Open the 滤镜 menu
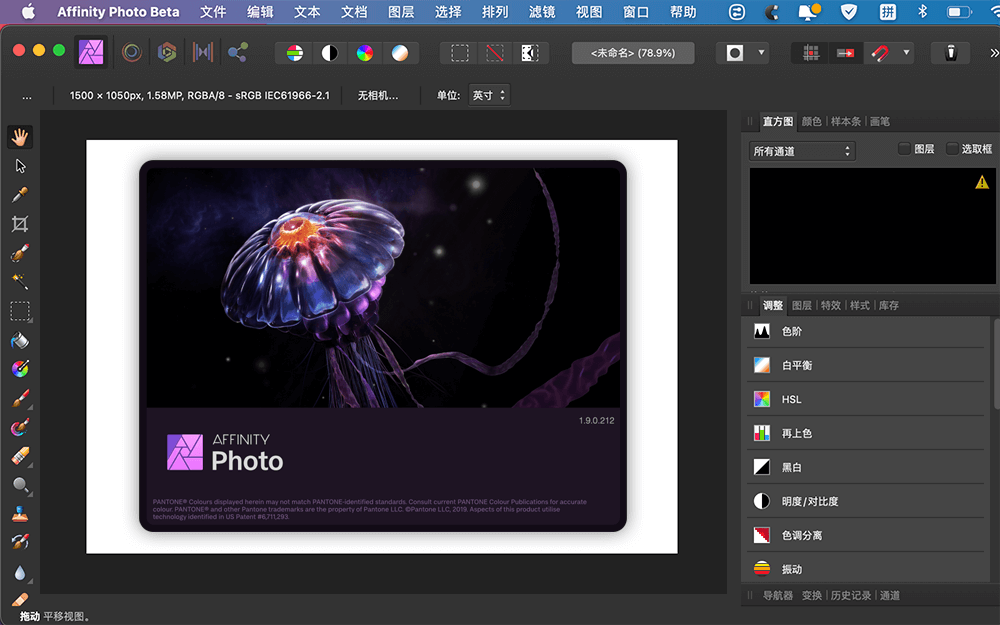This screenshot has width=1000, height=625. point(542,12)
